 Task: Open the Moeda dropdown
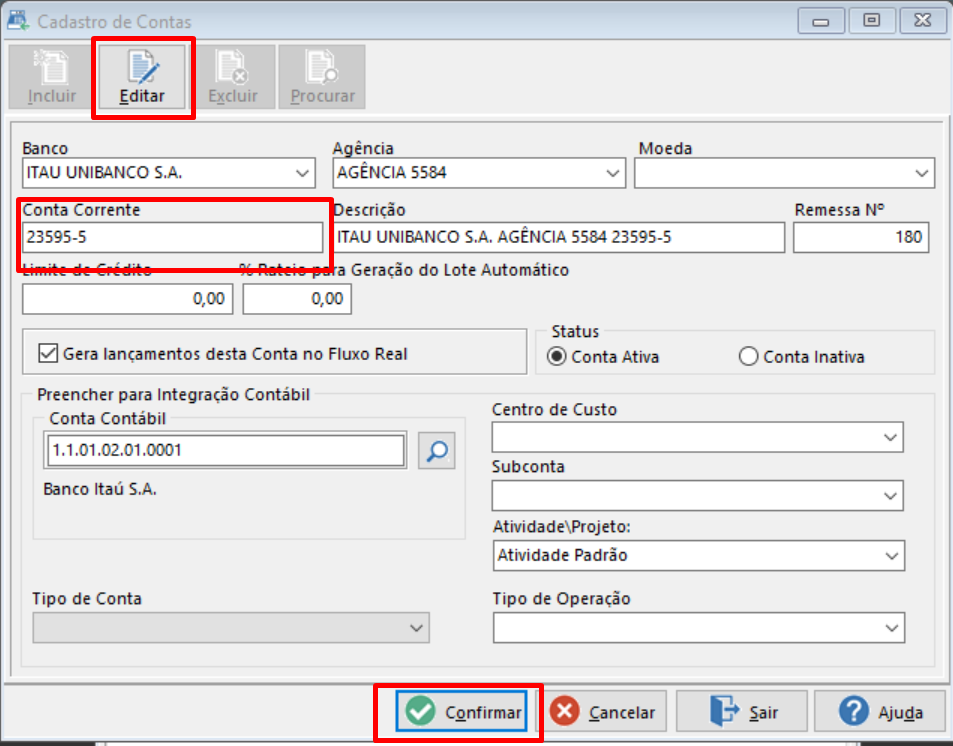pyautogui.click(x=921, y=173)
